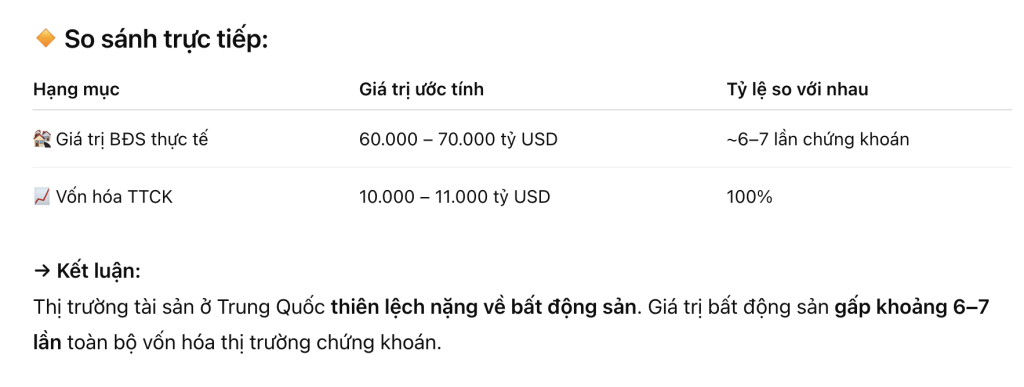The image size is (1024, 387).
Task: Click the 'Giá trị BĐS thực tế' cell
Action: pos(132,139)
